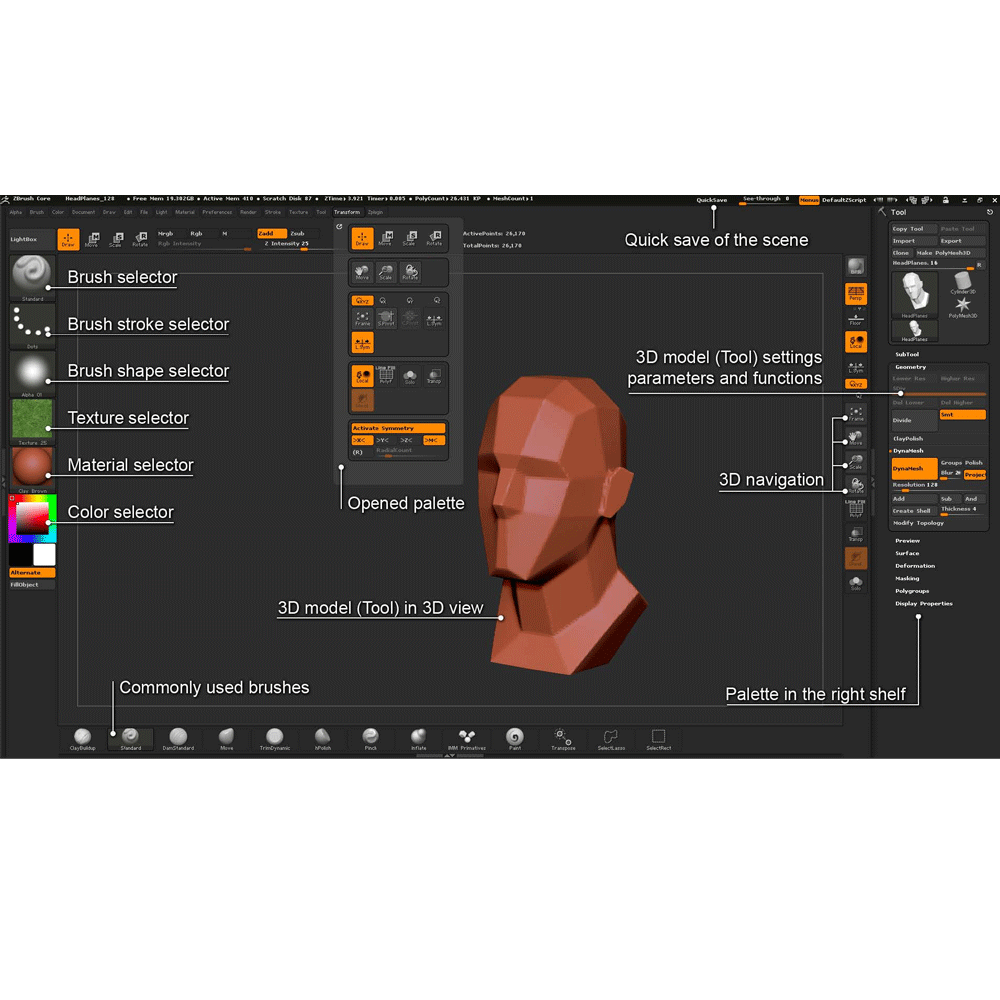The width and height of the screenshot is (1000, 1000).
Task: Click the Move navigation icon in right shelf
Action: [x=856, y=438]
